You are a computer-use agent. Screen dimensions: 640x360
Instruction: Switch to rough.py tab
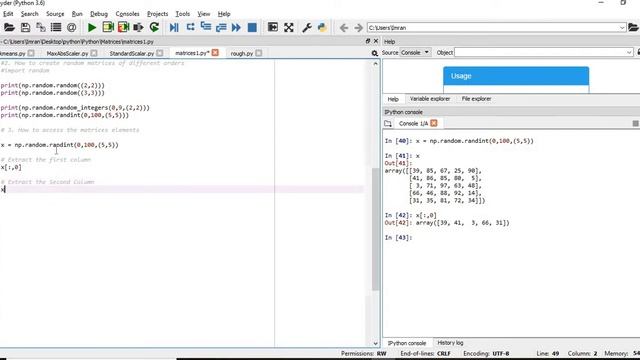tap(242, 53)
